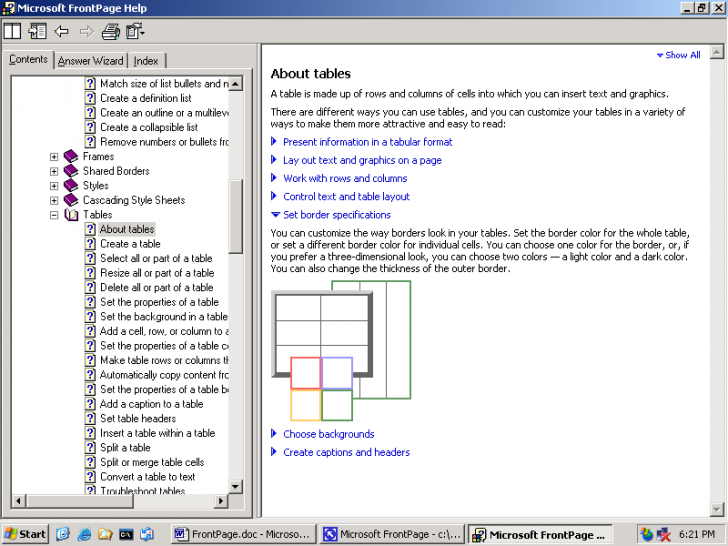Expand the Frames tree node
Image resolution: width=728 pixels, height=546 pixels.
click(54, 157)
